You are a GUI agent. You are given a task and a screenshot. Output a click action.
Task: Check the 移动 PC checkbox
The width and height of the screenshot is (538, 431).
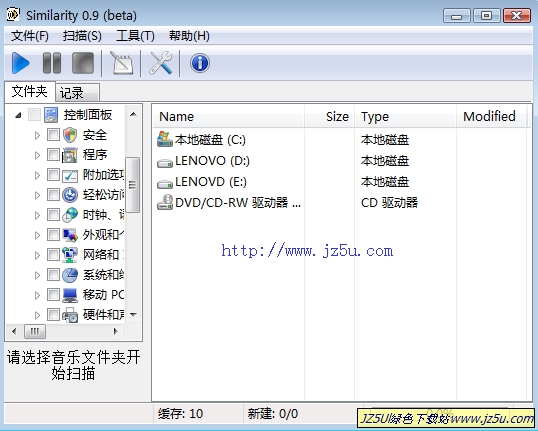pyautogui.click(x=53, y=295)
